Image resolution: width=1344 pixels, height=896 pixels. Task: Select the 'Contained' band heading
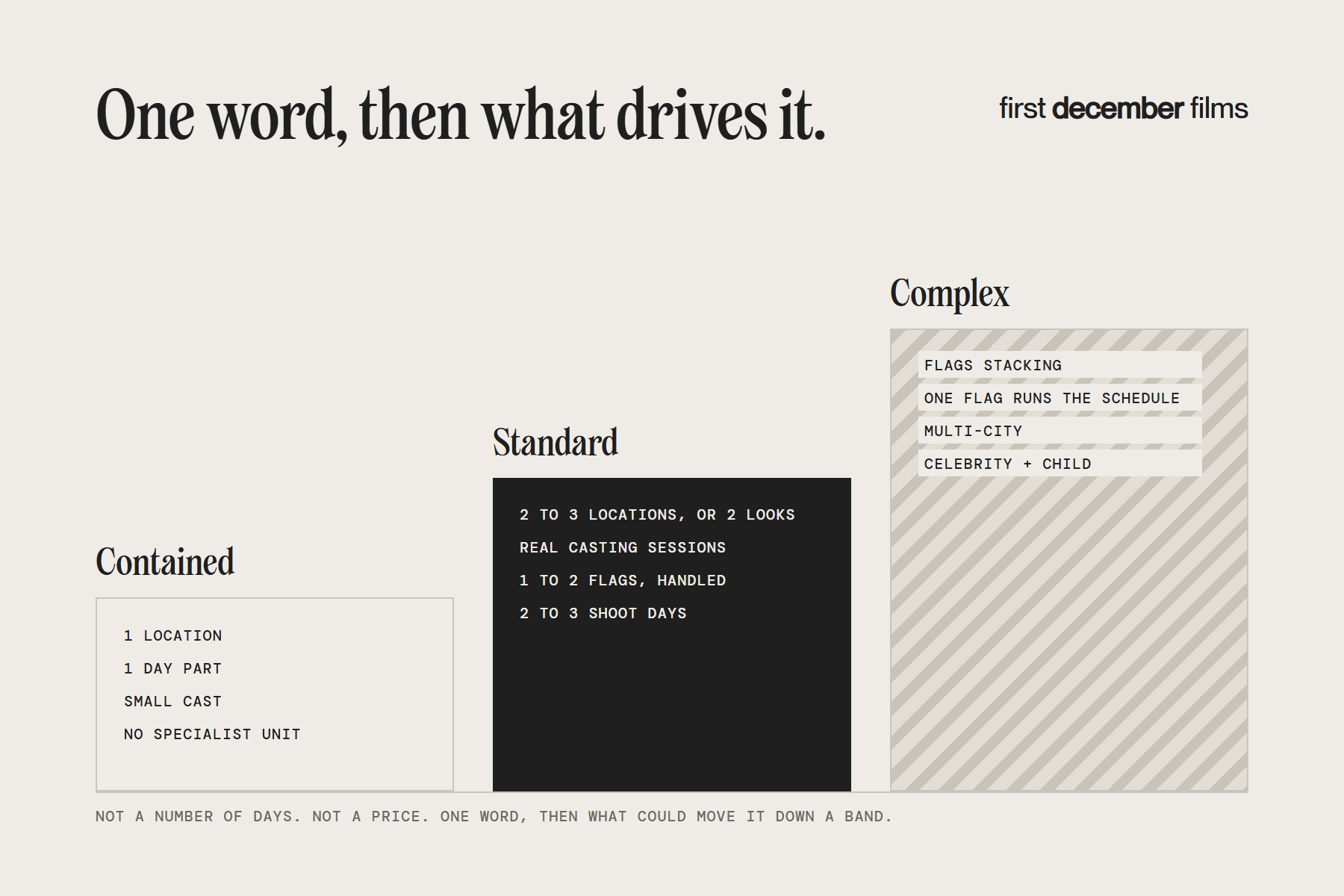point(165,561)
